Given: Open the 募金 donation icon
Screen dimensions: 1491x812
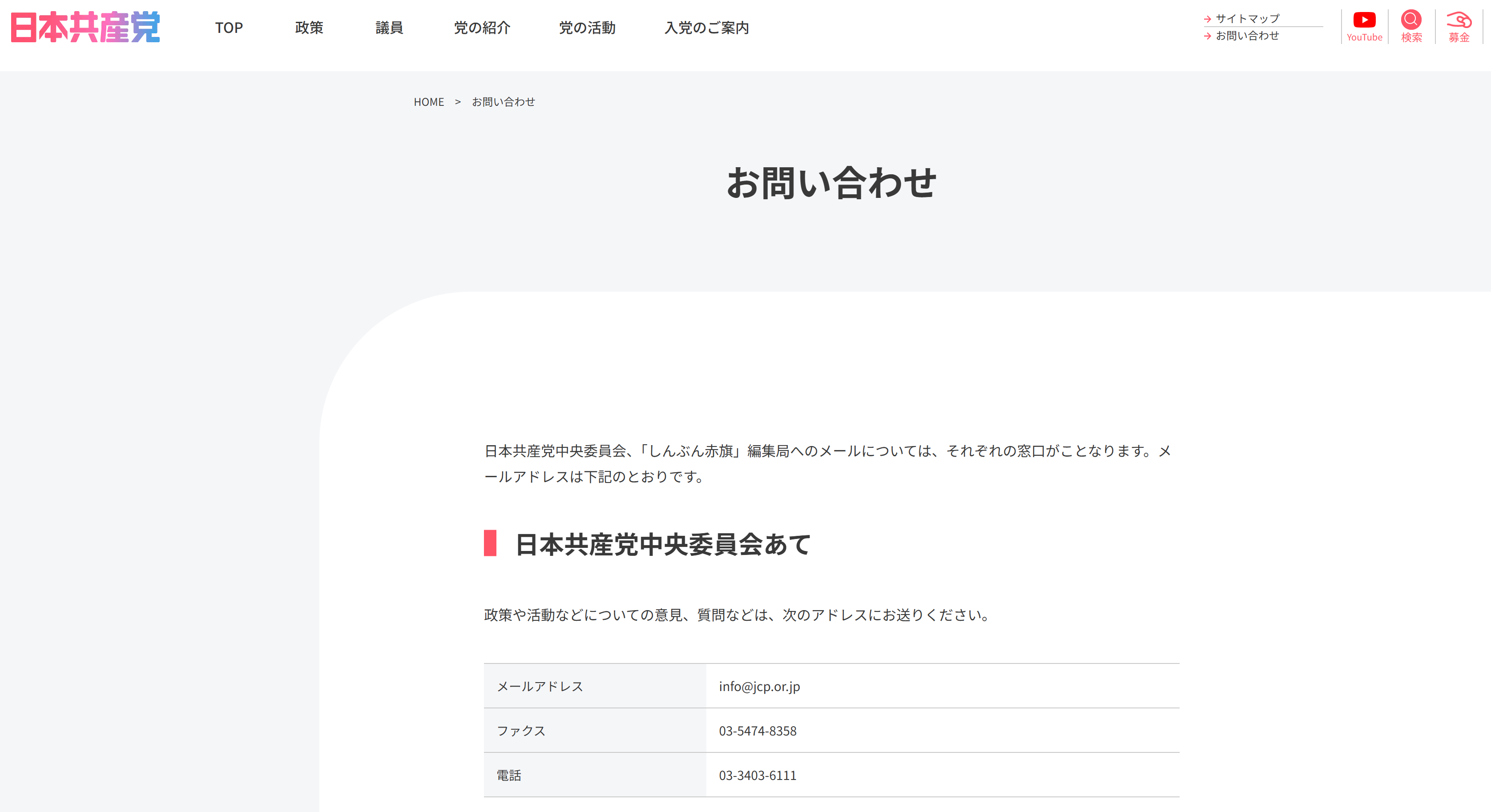Looking at the screenshot, I should click(x=1459, y=27).
